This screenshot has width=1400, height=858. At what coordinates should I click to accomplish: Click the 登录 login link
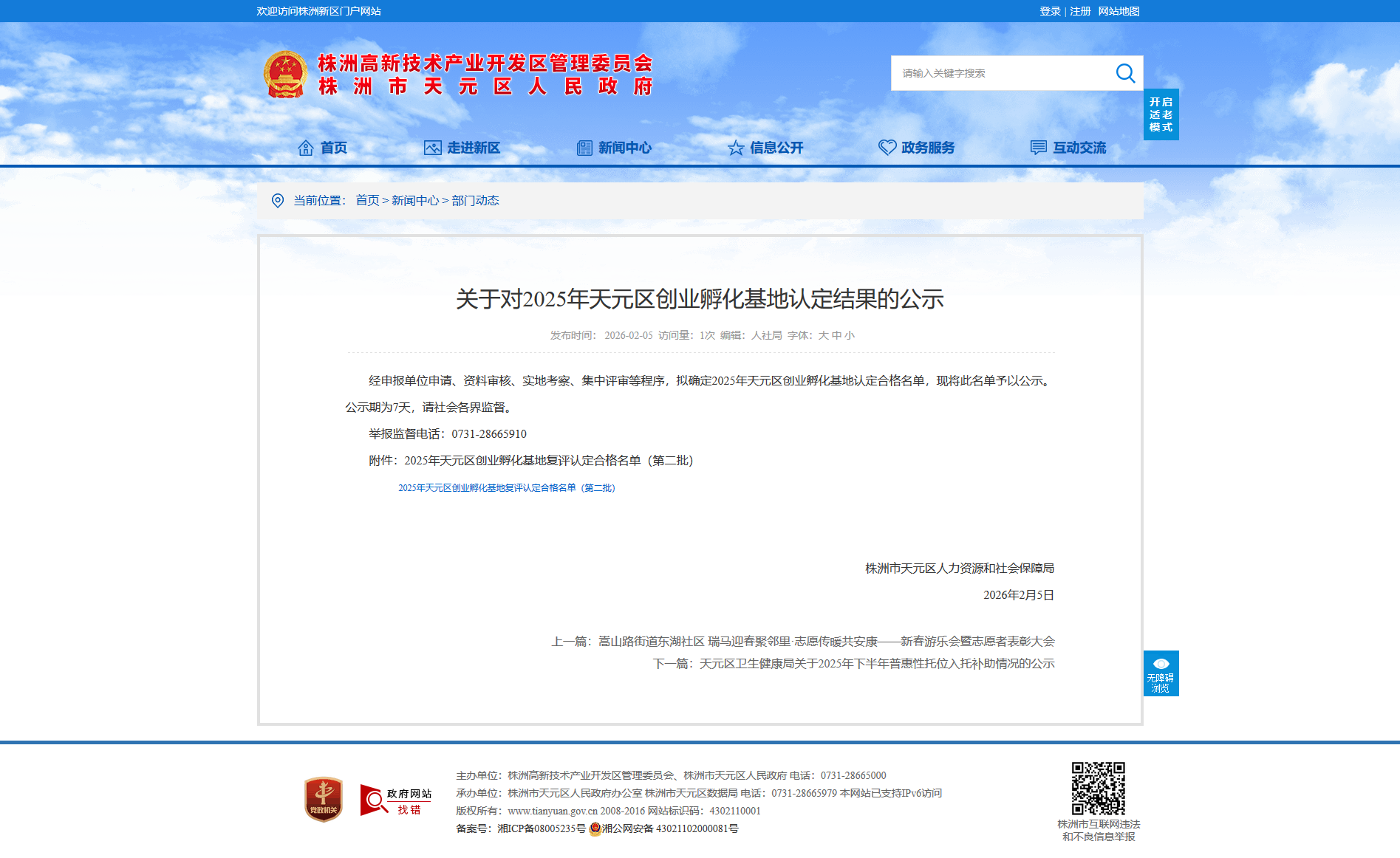coord(1050,11)
